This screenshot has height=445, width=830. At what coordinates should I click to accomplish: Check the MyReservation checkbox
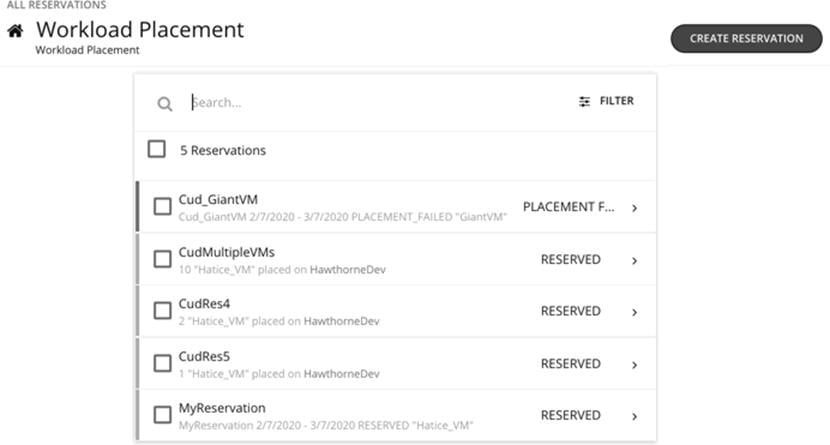[x=162, y=415]
